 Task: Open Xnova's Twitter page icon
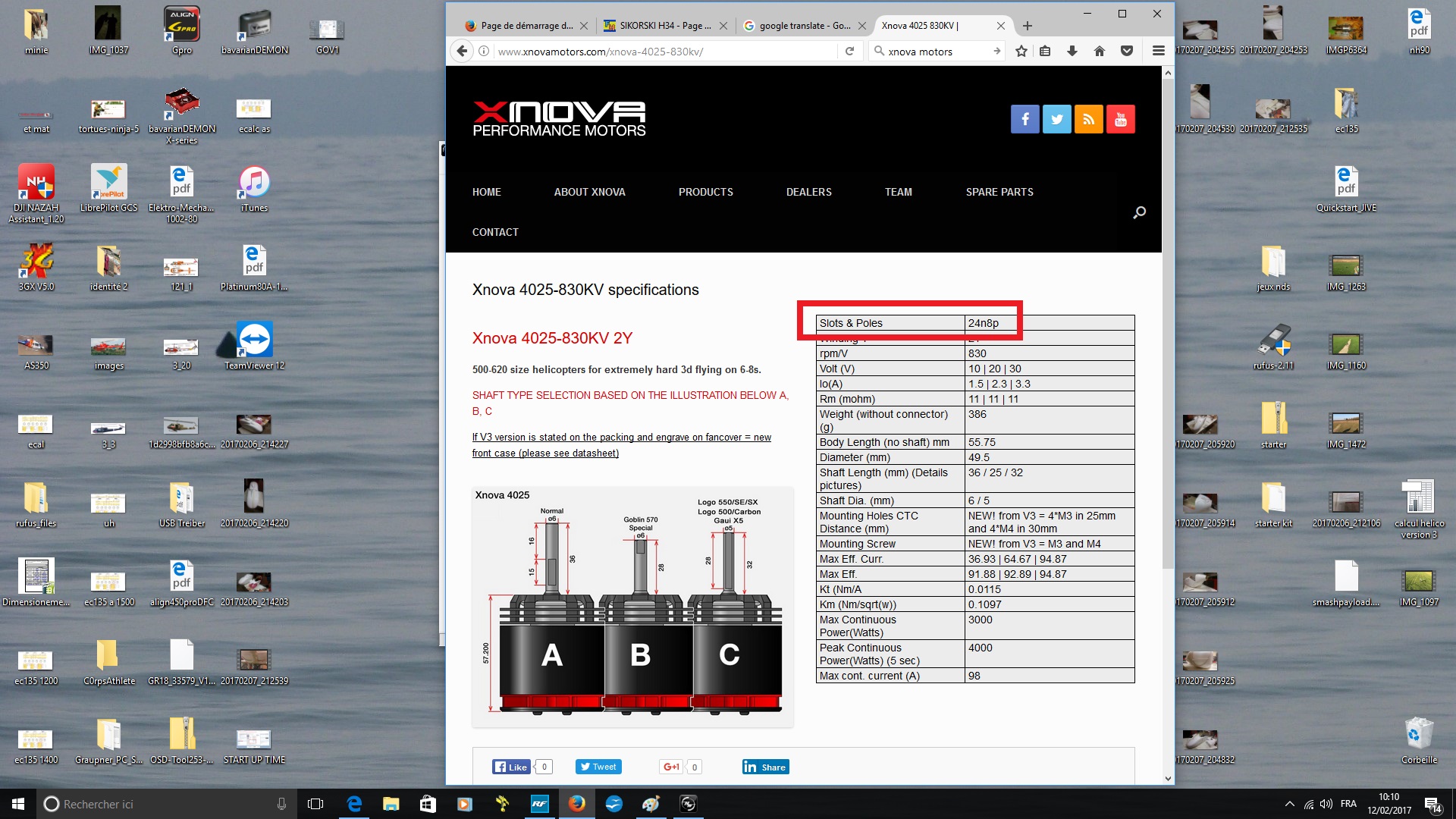coord(1056,119)
